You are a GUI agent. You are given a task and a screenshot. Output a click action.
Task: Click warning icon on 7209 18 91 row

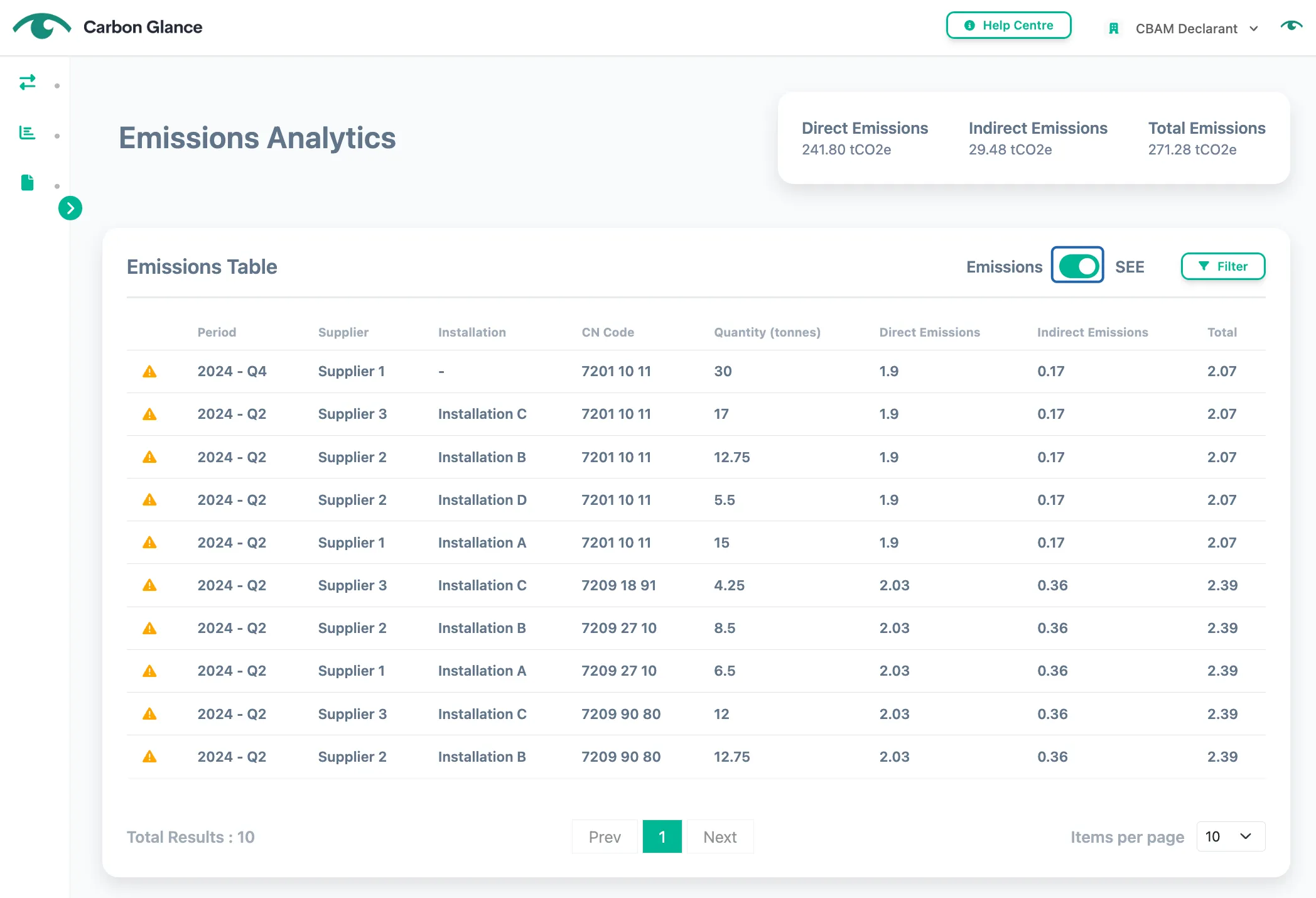(x=149, y=585)
